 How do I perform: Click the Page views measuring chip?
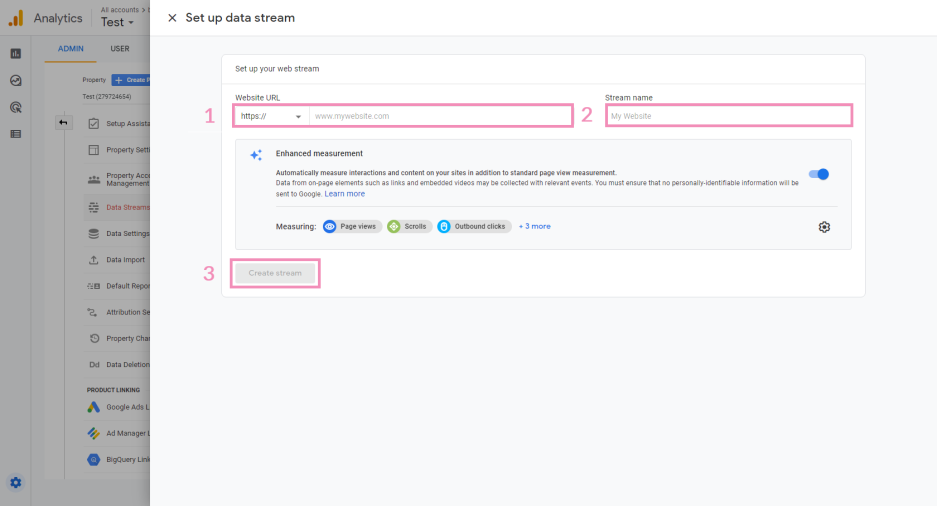(x=350, y=226)
